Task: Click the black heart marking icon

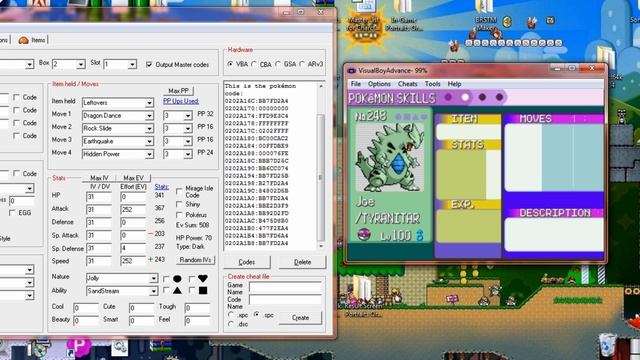Action: 203,278
